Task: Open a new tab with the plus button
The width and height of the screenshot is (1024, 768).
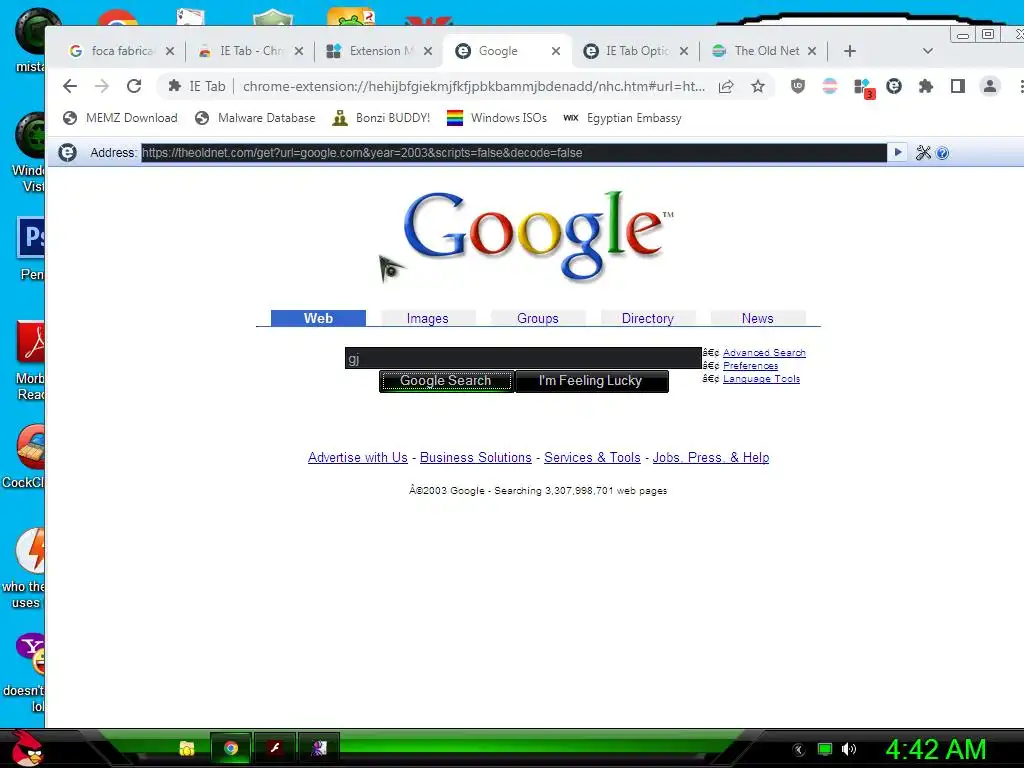Action: [x=850, y=51]
